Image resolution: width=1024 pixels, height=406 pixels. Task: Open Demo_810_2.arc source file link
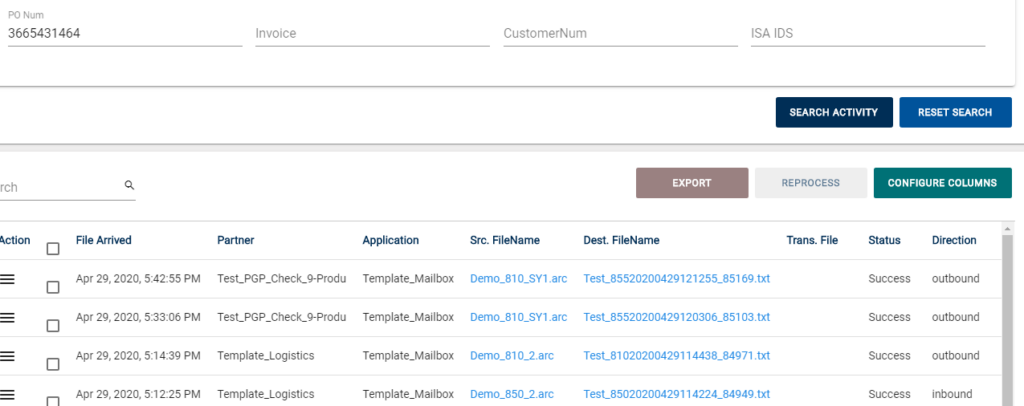pyautogui.click(x=512, y=356)
